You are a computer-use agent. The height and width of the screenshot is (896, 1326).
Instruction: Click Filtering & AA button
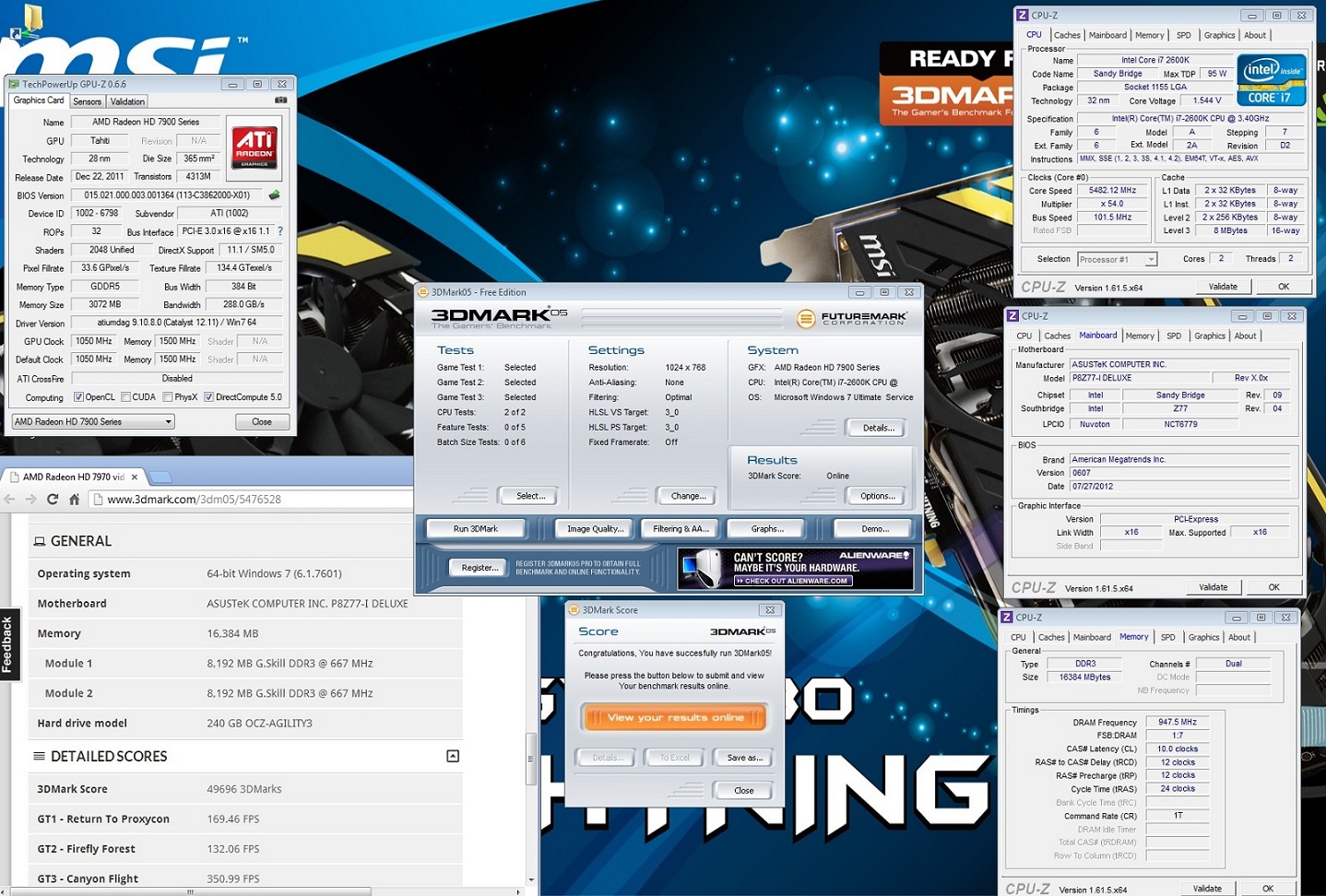click(x=681, y=528)
